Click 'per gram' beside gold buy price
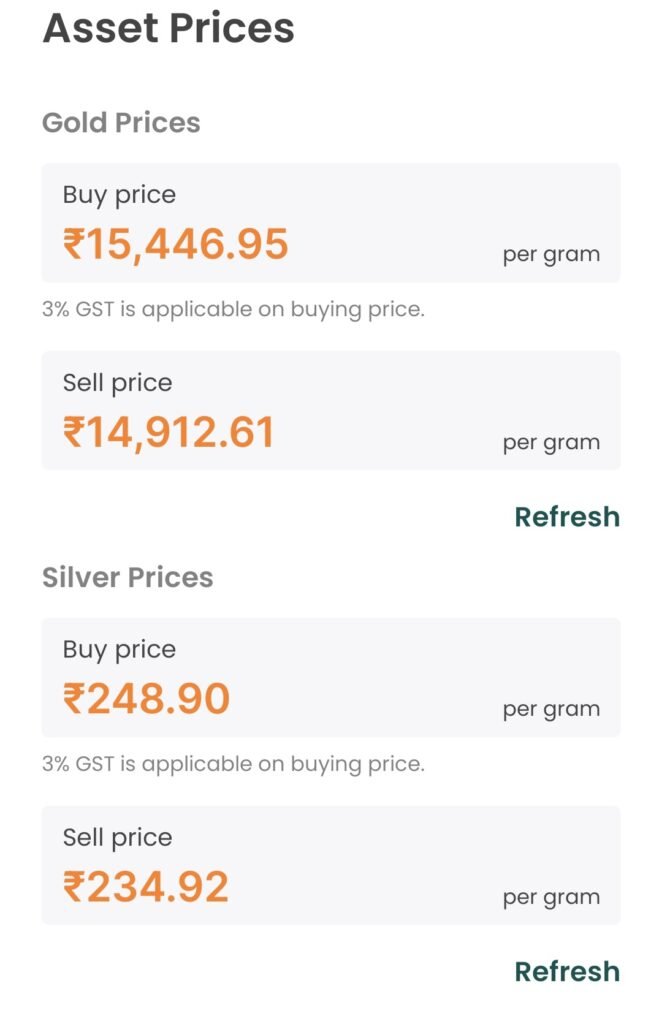Viewport: 662px width, 1024px height. [x=551, y=254]
